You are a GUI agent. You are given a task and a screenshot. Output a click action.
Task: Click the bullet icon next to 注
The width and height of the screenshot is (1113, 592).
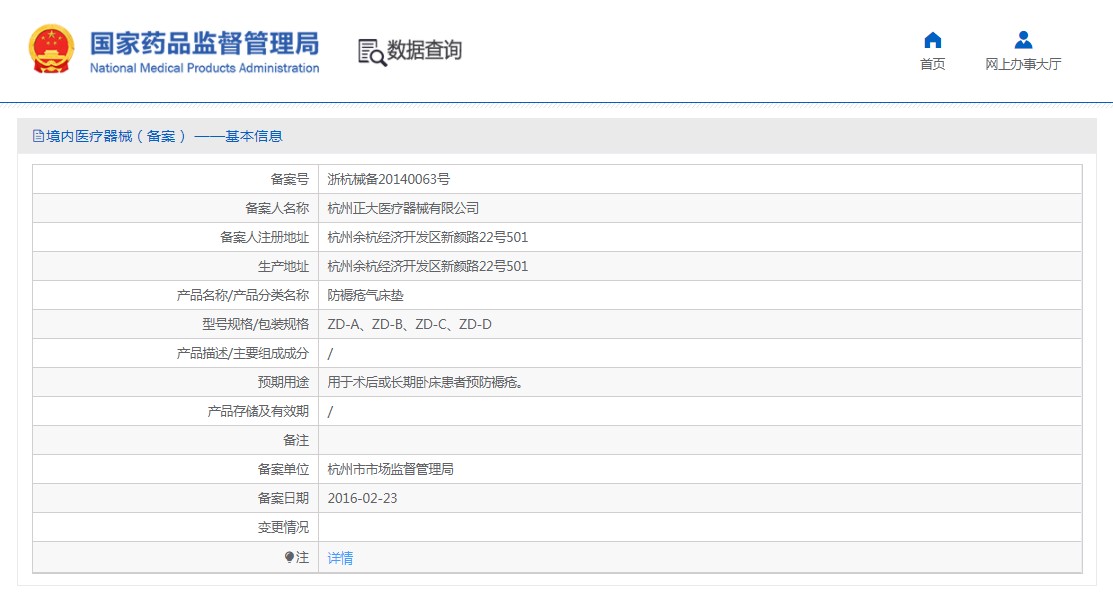[289, 557]
